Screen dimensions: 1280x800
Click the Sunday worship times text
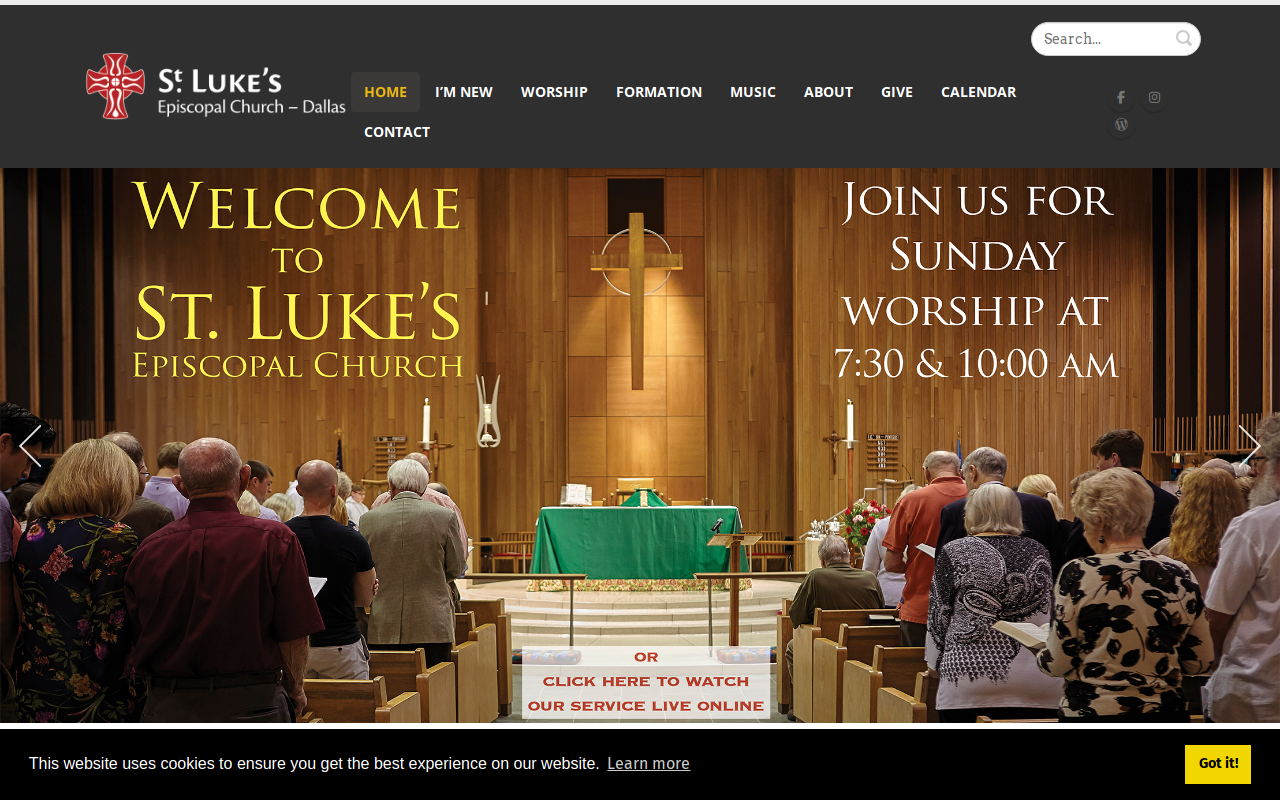click(976, 281)
